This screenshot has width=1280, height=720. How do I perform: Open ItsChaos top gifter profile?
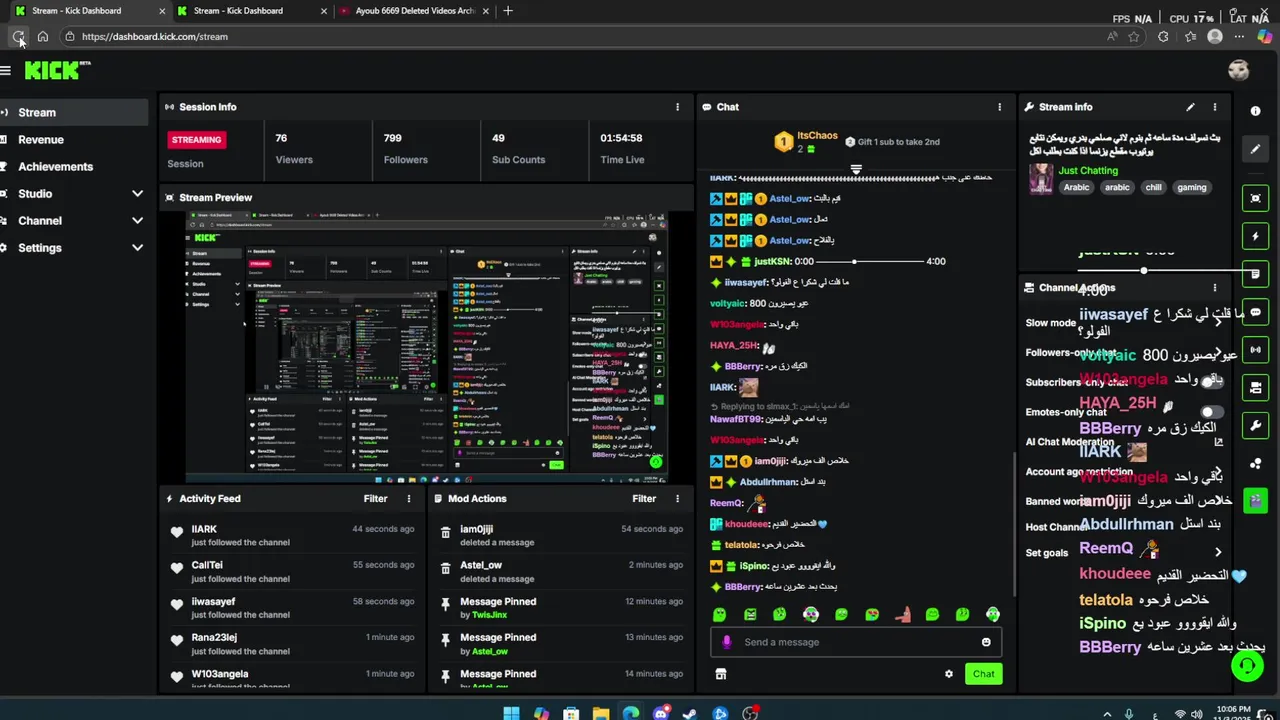tap(817, 136)
